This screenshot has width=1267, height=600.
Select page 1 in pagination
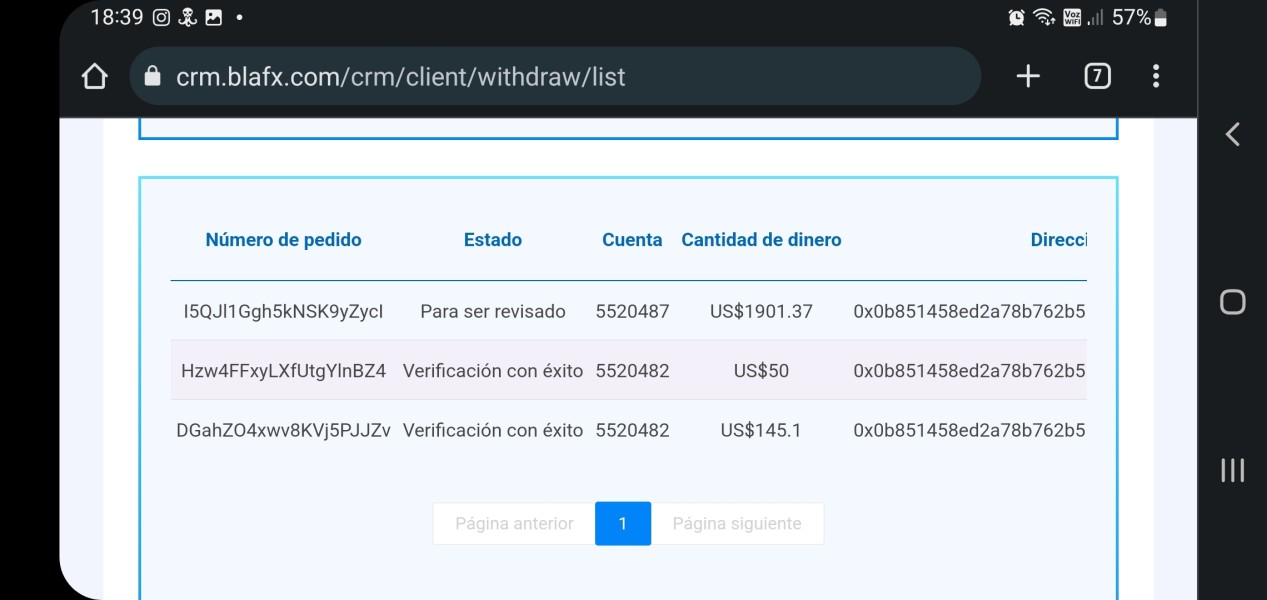point(623,524)
